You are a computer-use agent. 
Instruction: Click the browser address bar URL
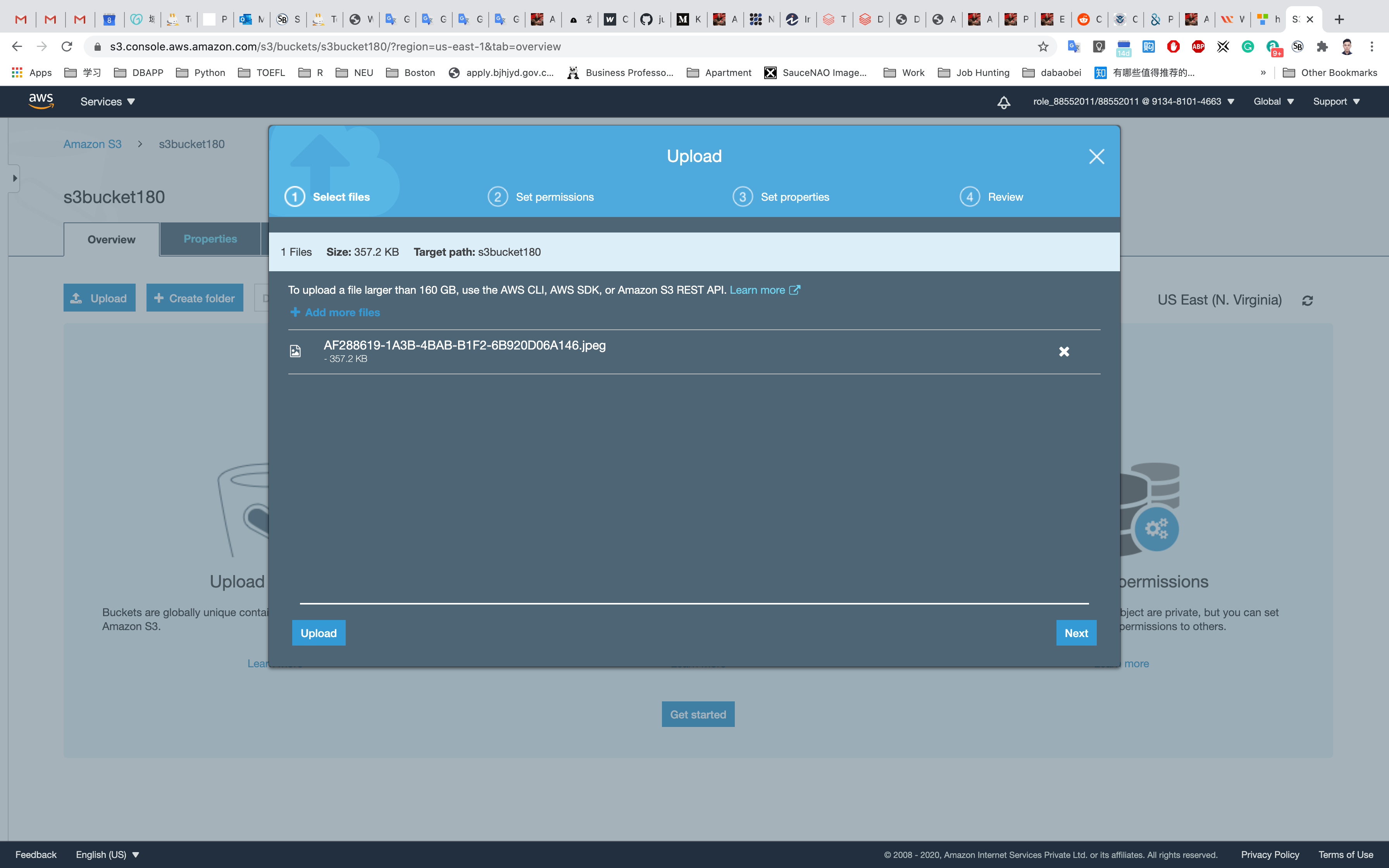coord(335,46)
